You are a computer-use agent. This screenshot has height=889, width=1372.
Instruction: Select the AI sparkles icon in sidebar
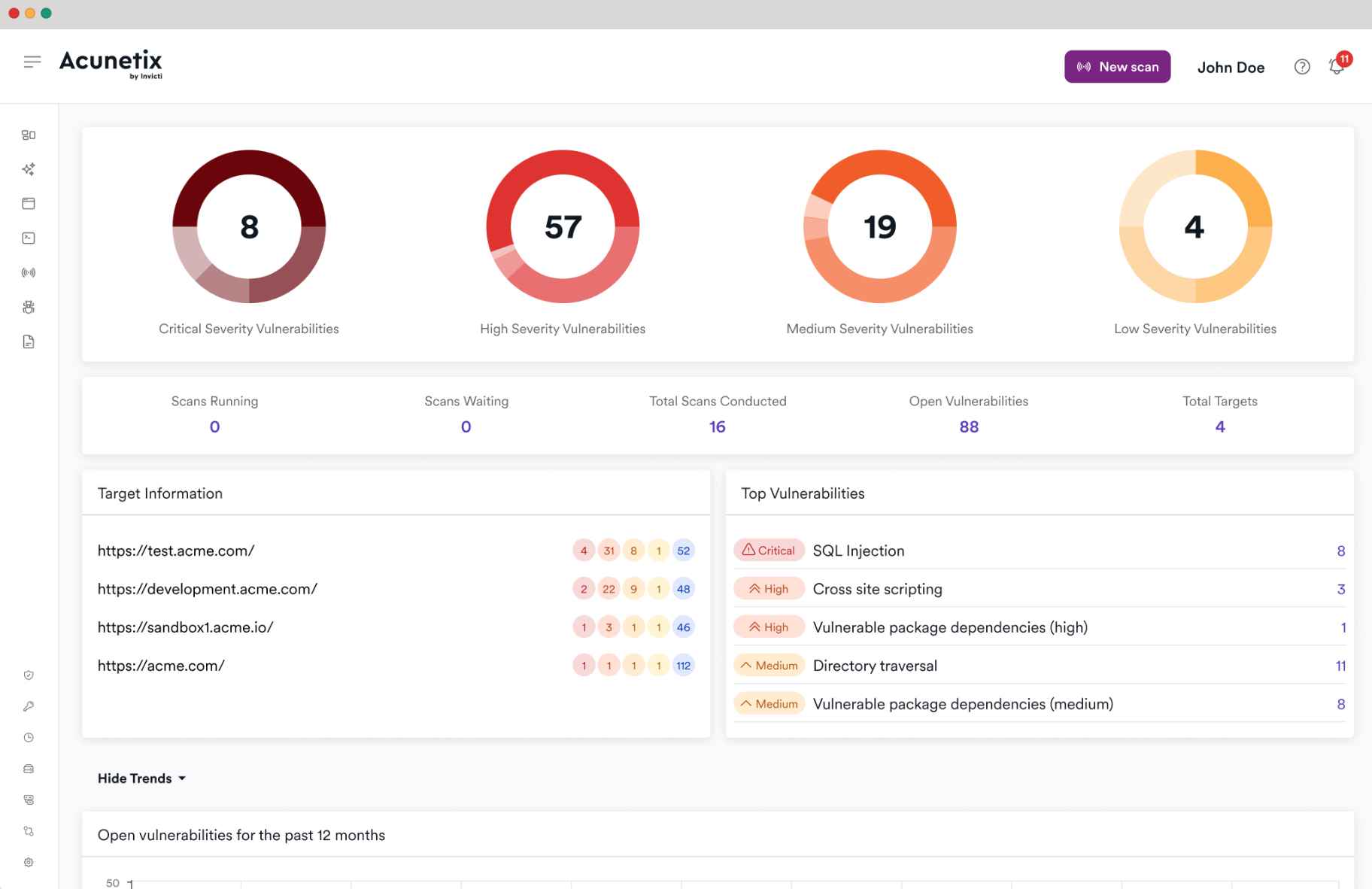coord(29,169)
